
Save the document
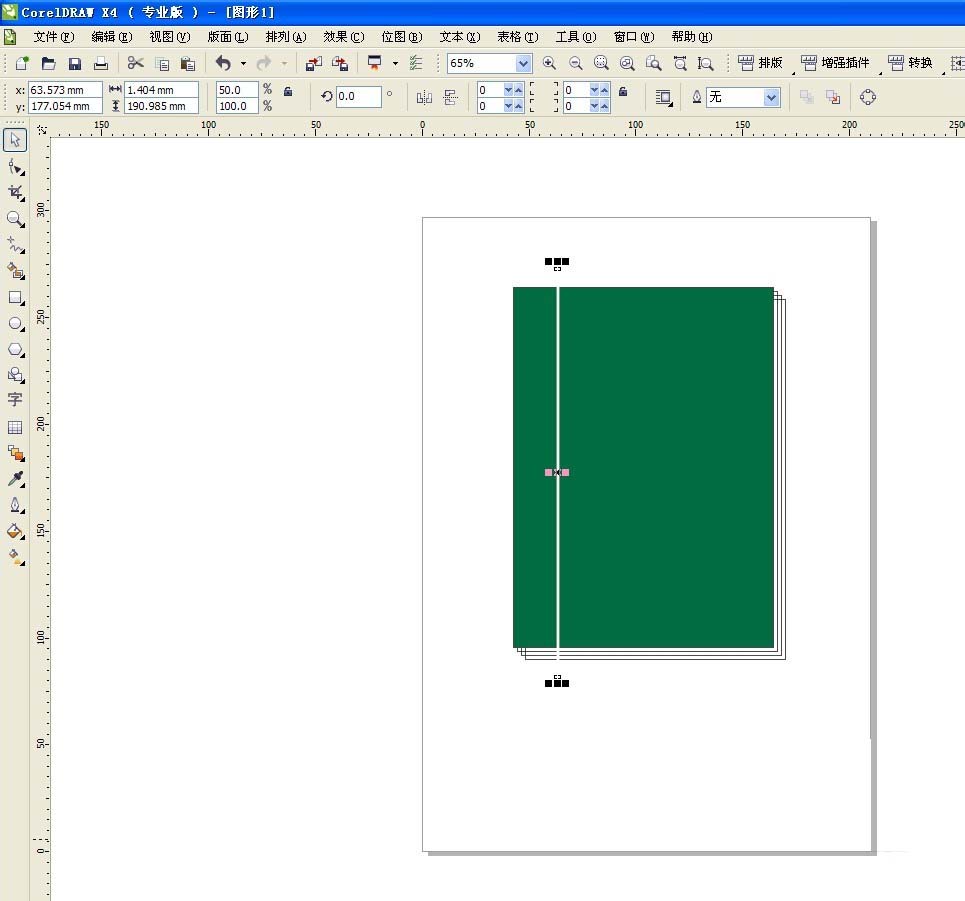coord(74,63)
